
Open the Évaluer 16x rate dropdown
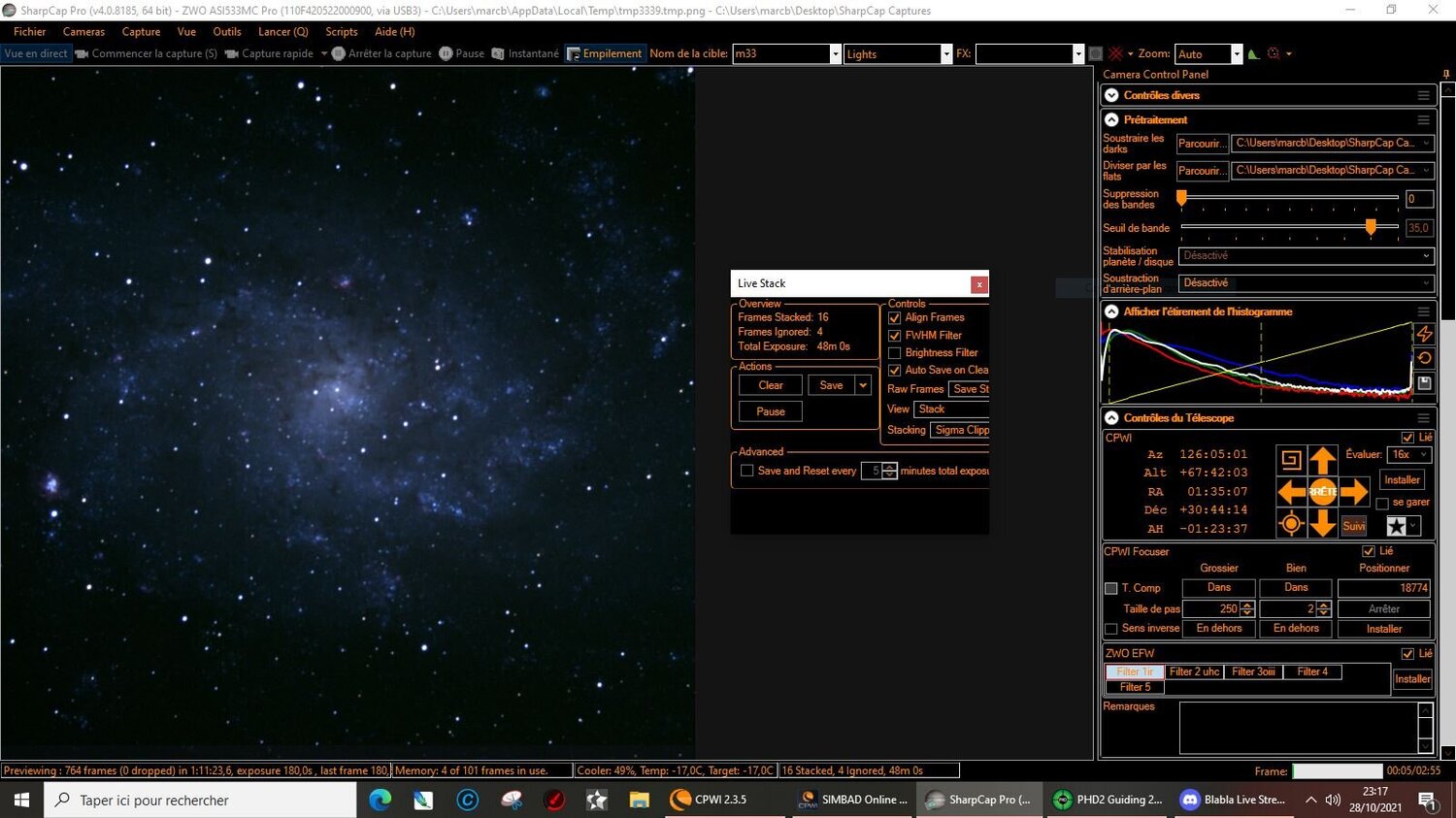click(x=1410, y=454)
